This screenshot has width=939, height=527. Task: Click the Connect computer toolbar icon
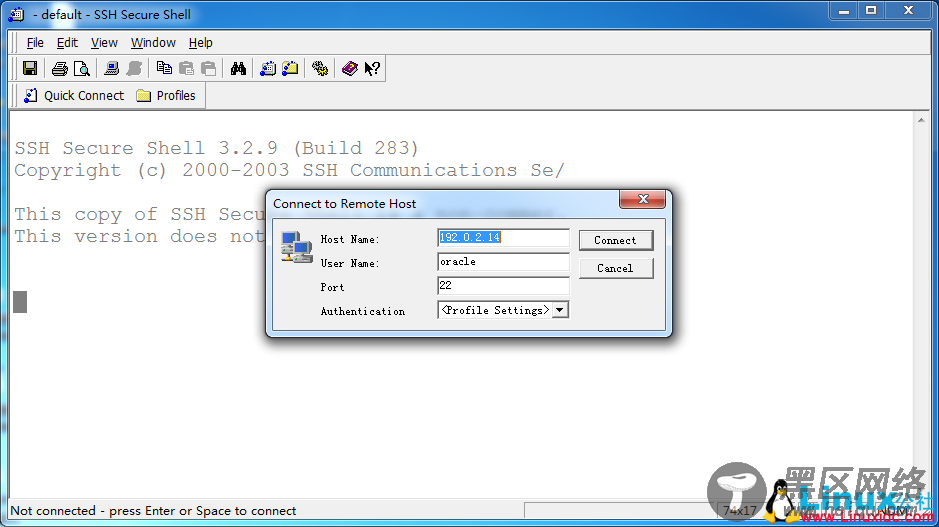(x=111, y=68)
